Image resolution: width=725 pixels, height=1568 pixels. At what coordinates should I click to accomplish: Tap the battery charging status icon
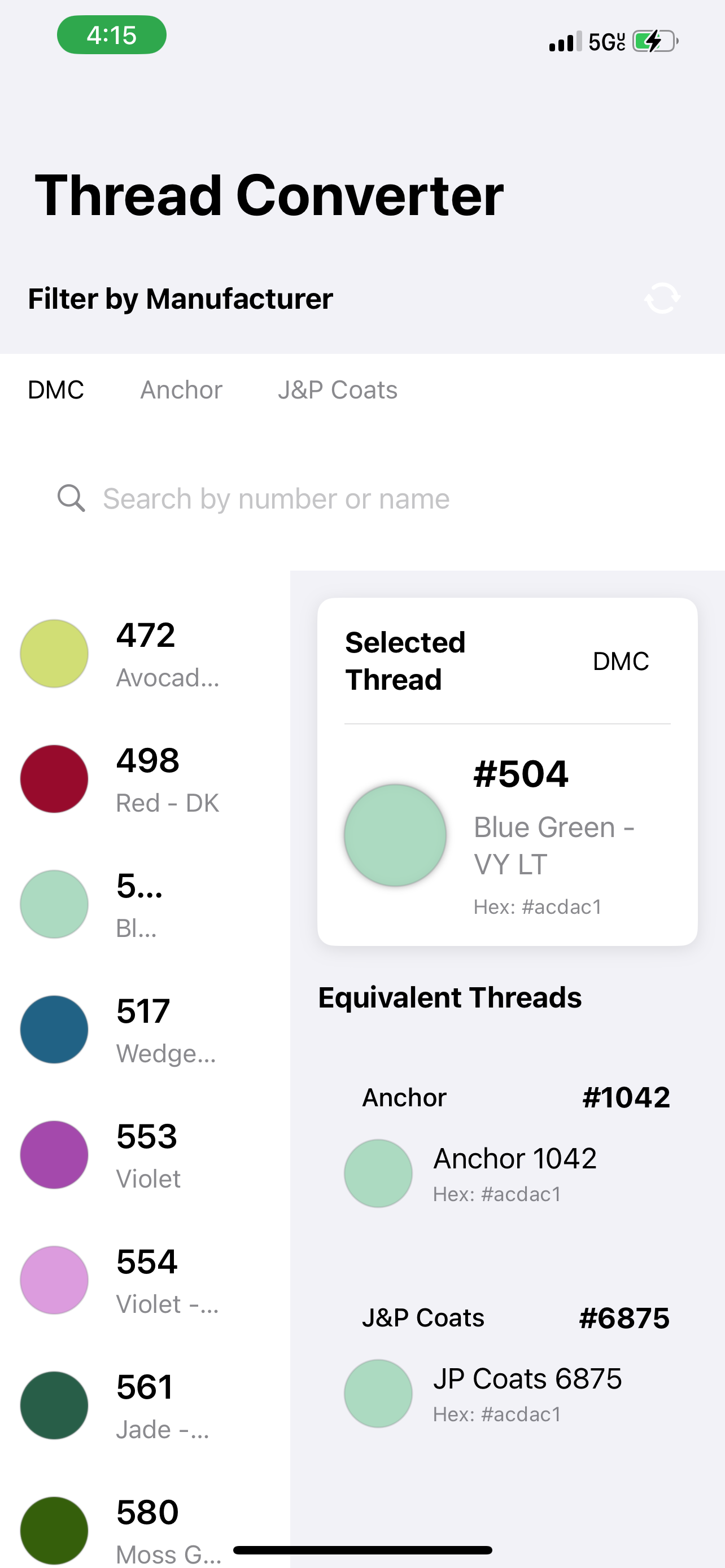[655, 41]
